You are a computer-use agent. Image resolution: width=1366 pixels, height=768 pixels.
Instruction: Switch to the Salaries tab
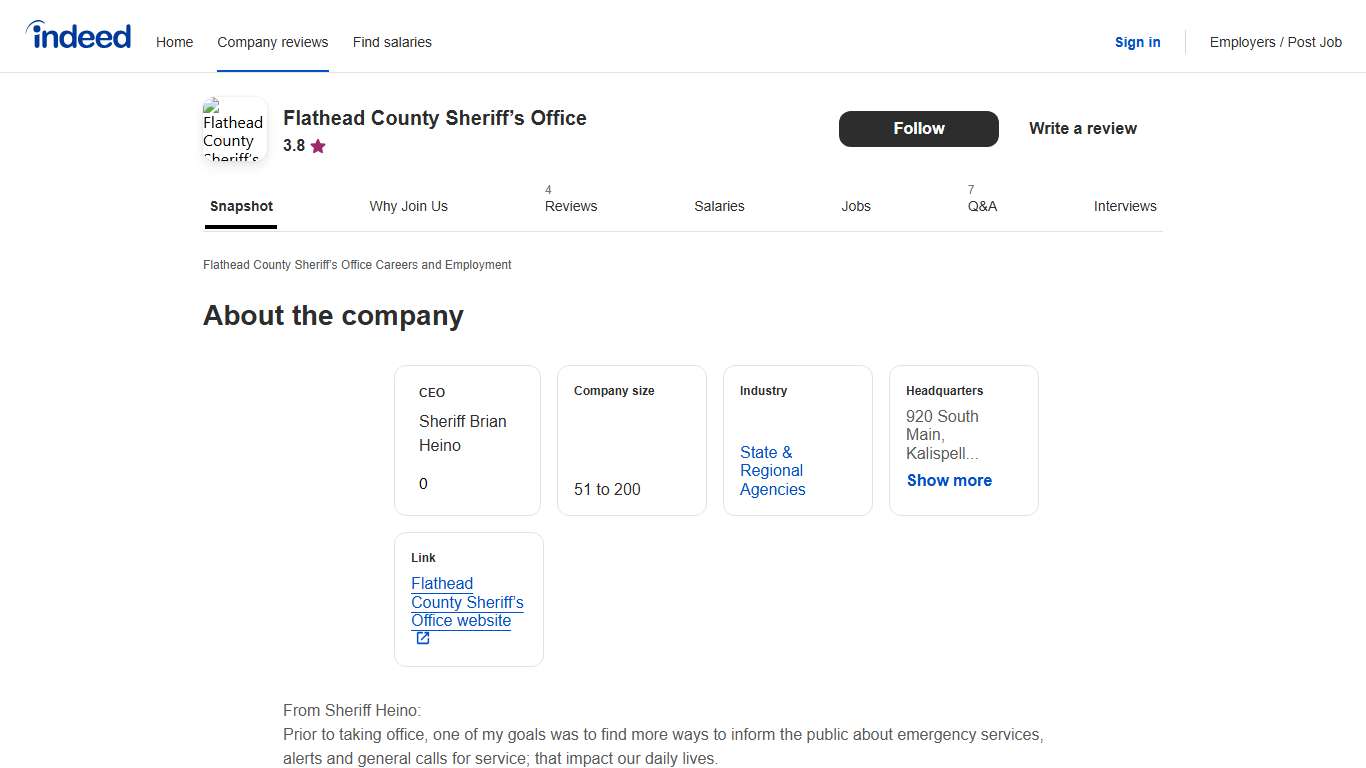(719, 206)
